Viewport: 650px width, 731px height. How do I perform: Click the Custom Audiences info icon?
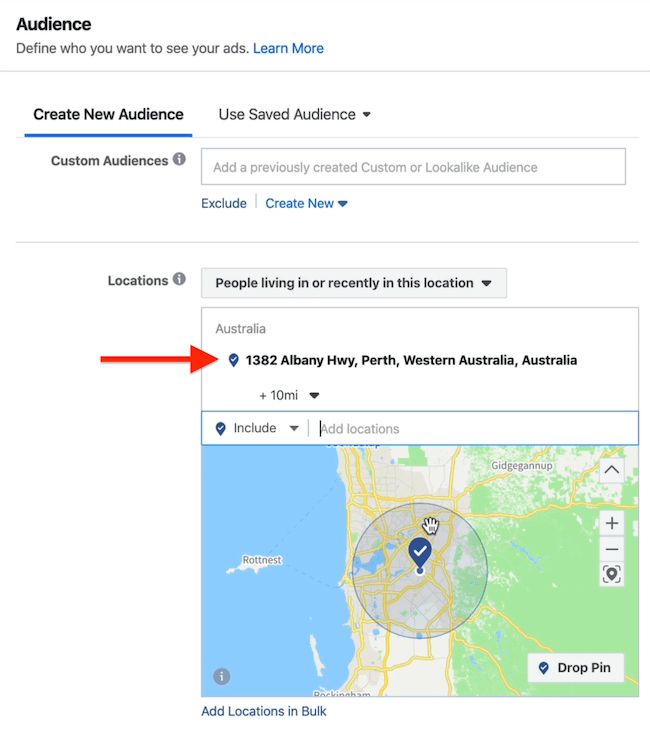(179, 159)
